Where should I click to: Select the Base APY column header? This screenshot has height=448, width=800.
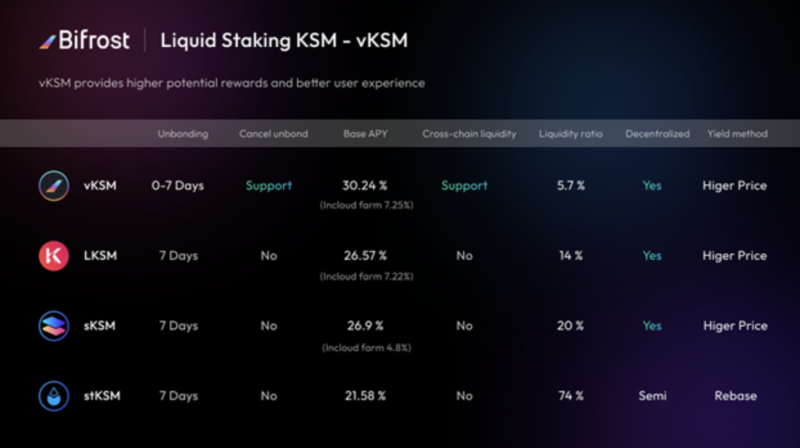click(x=365, y=134)
